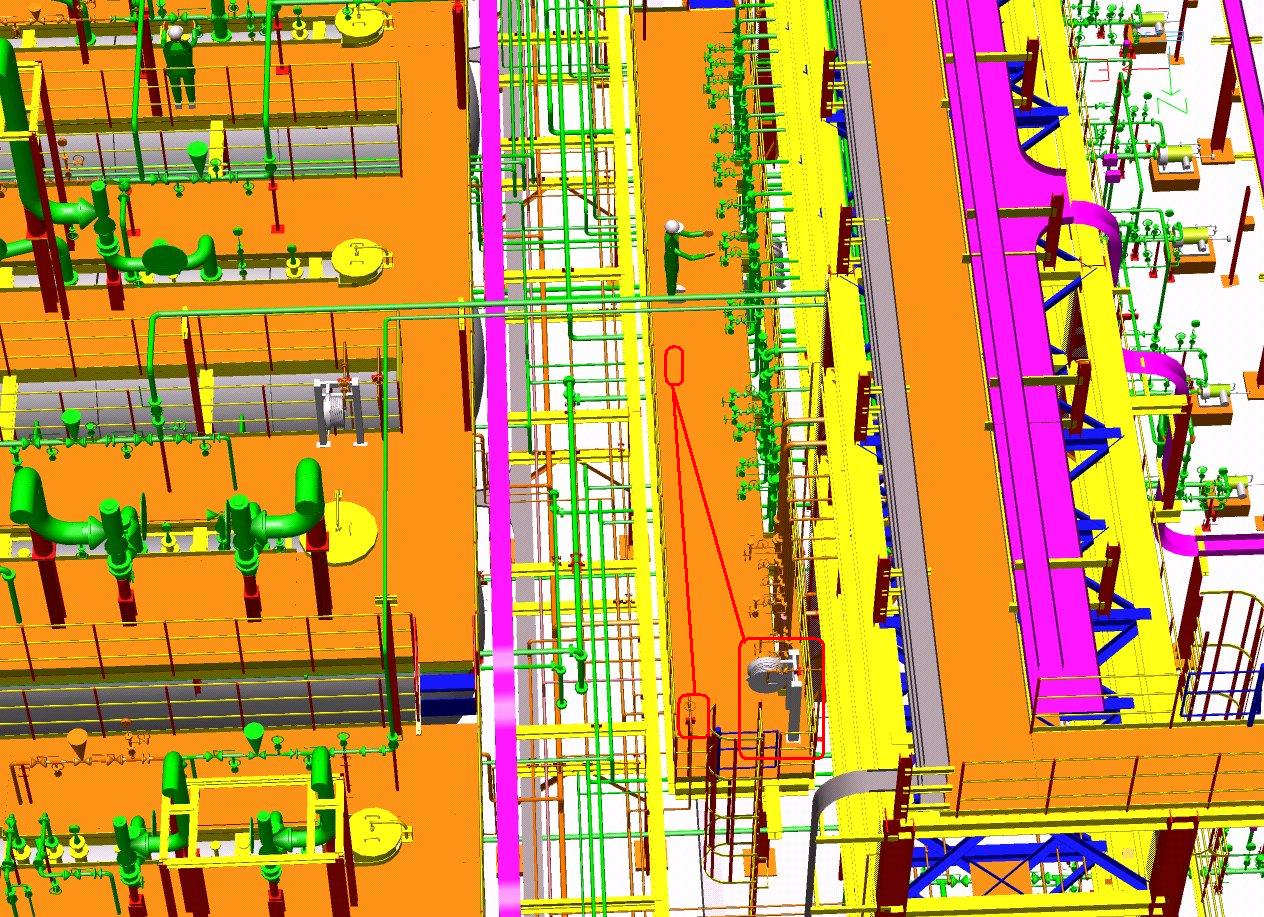Click the small red oval marker on walkway
This screenshot has height=917, width=1264.
pyautogui.click(x=674, y=365)
